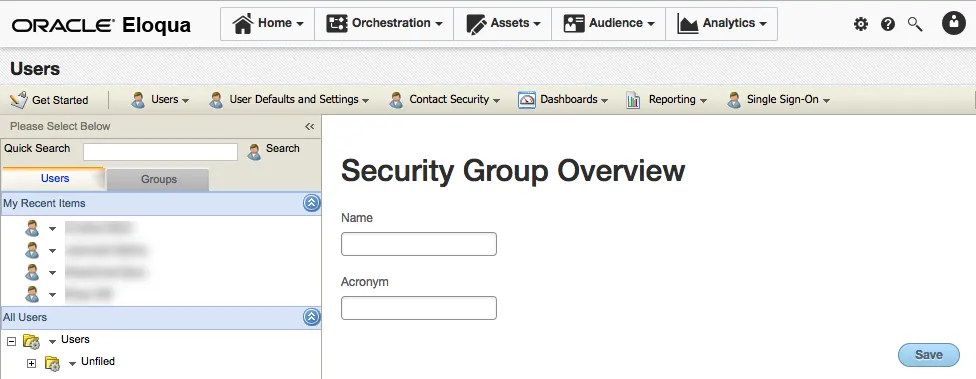Click the Audience contact card icon
This screenshot has height=379, width=976.
click(x=573, y=24)
